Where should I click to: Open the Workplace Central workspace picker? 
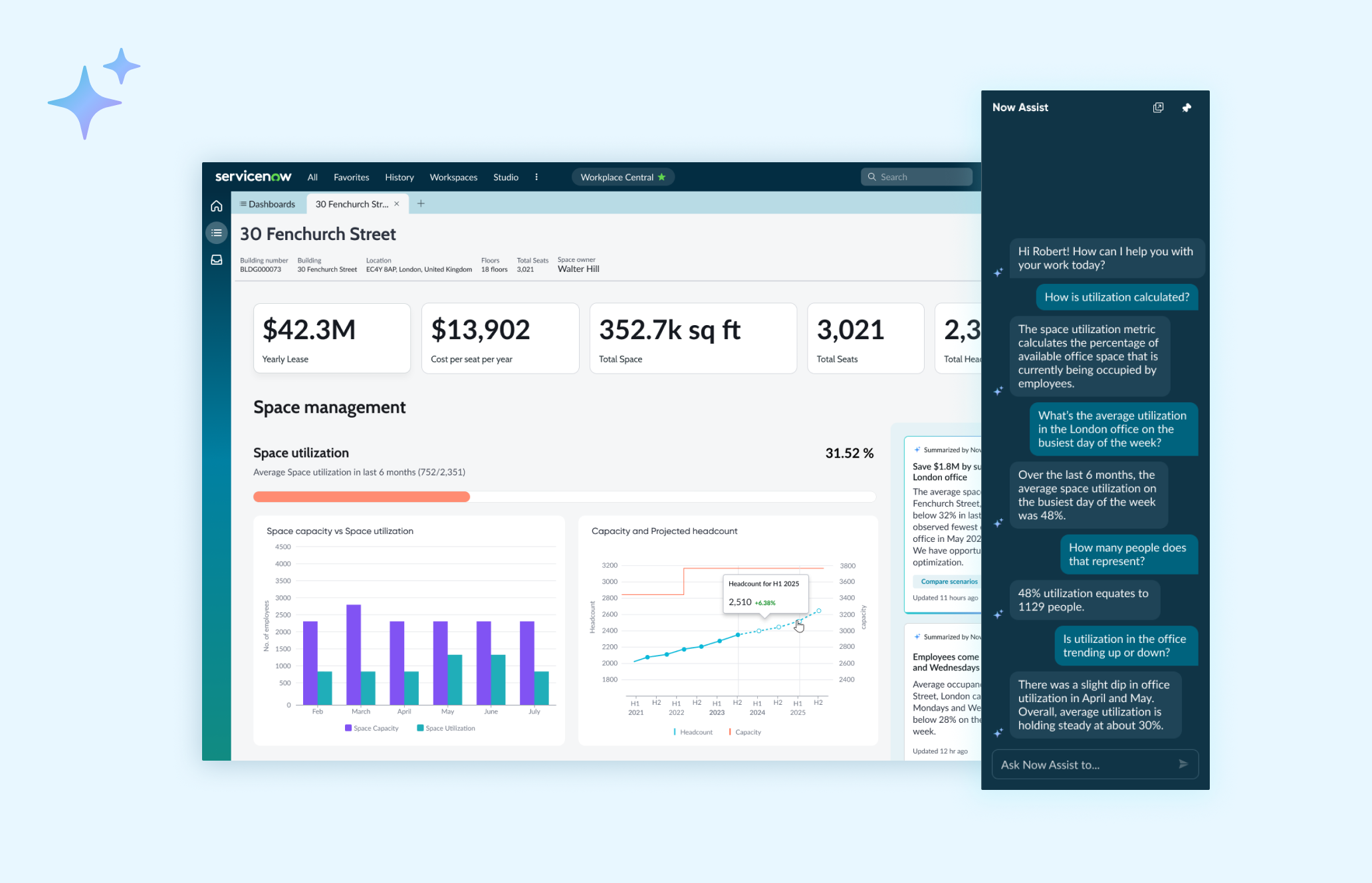click(x=622, y=176)
